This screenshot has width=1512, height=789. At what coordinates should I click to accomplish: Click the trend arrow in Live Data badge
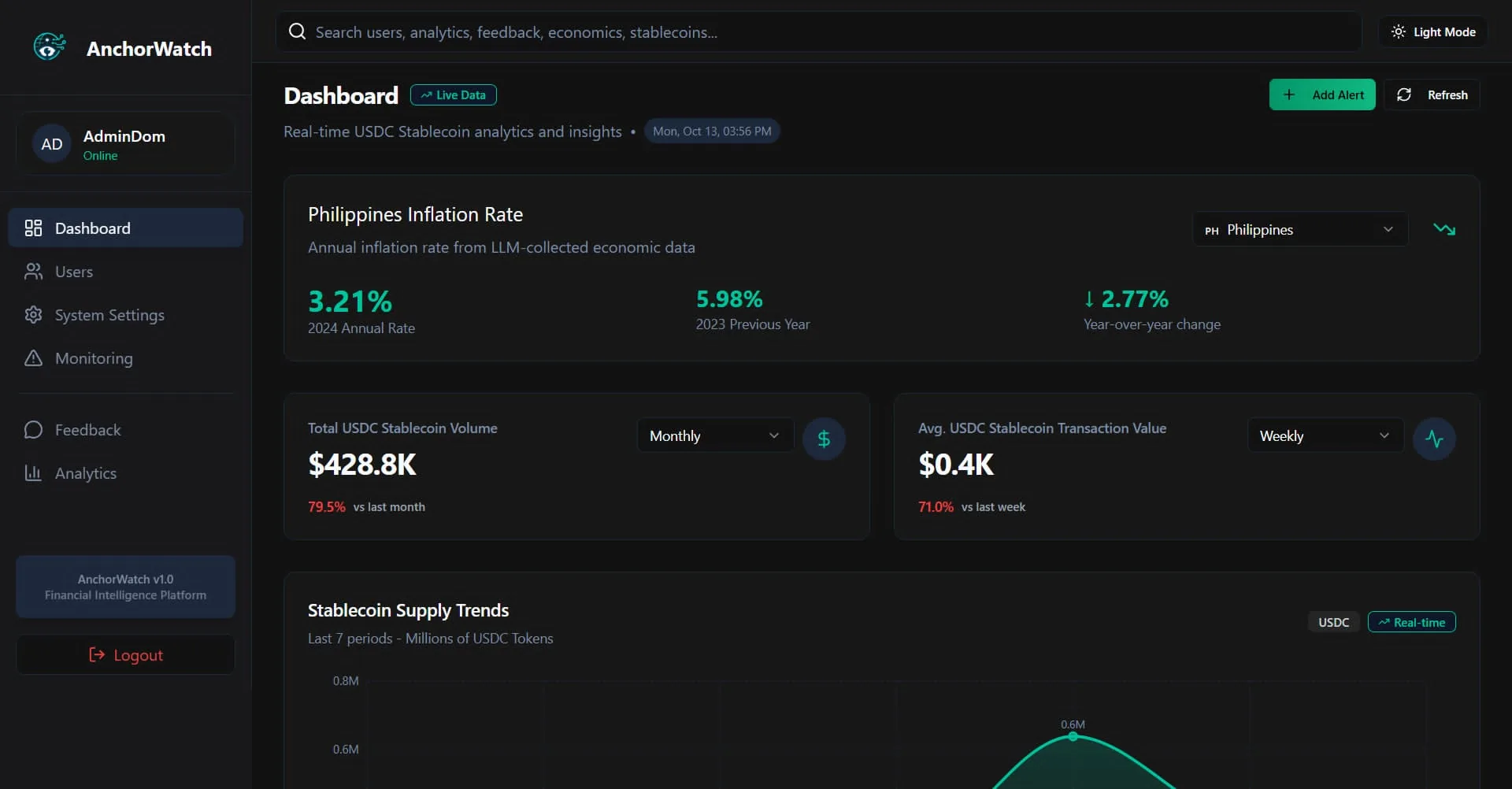[426, 95]
